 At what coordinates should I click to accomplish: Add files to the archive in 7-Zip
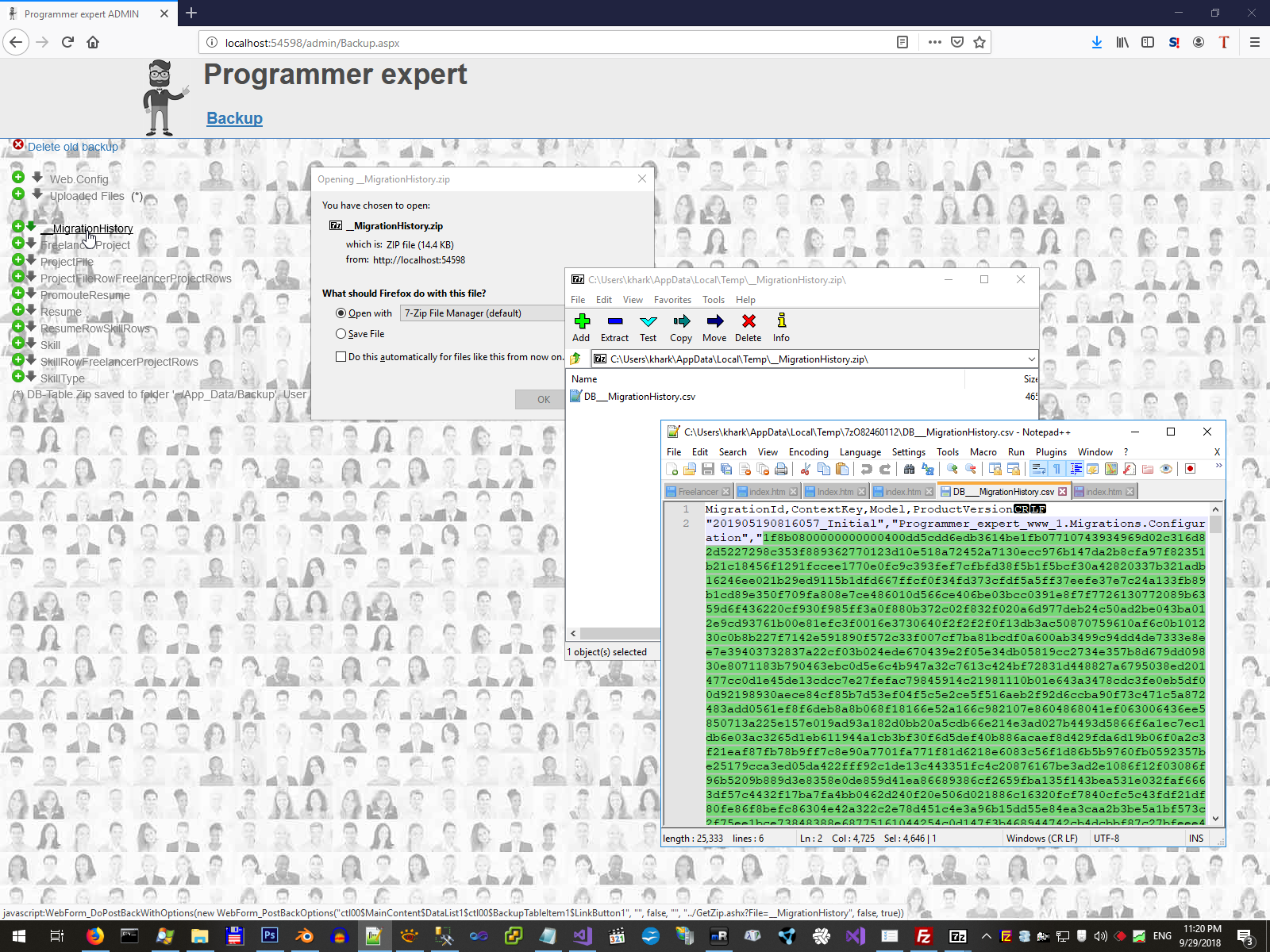[x=581, y=325]
